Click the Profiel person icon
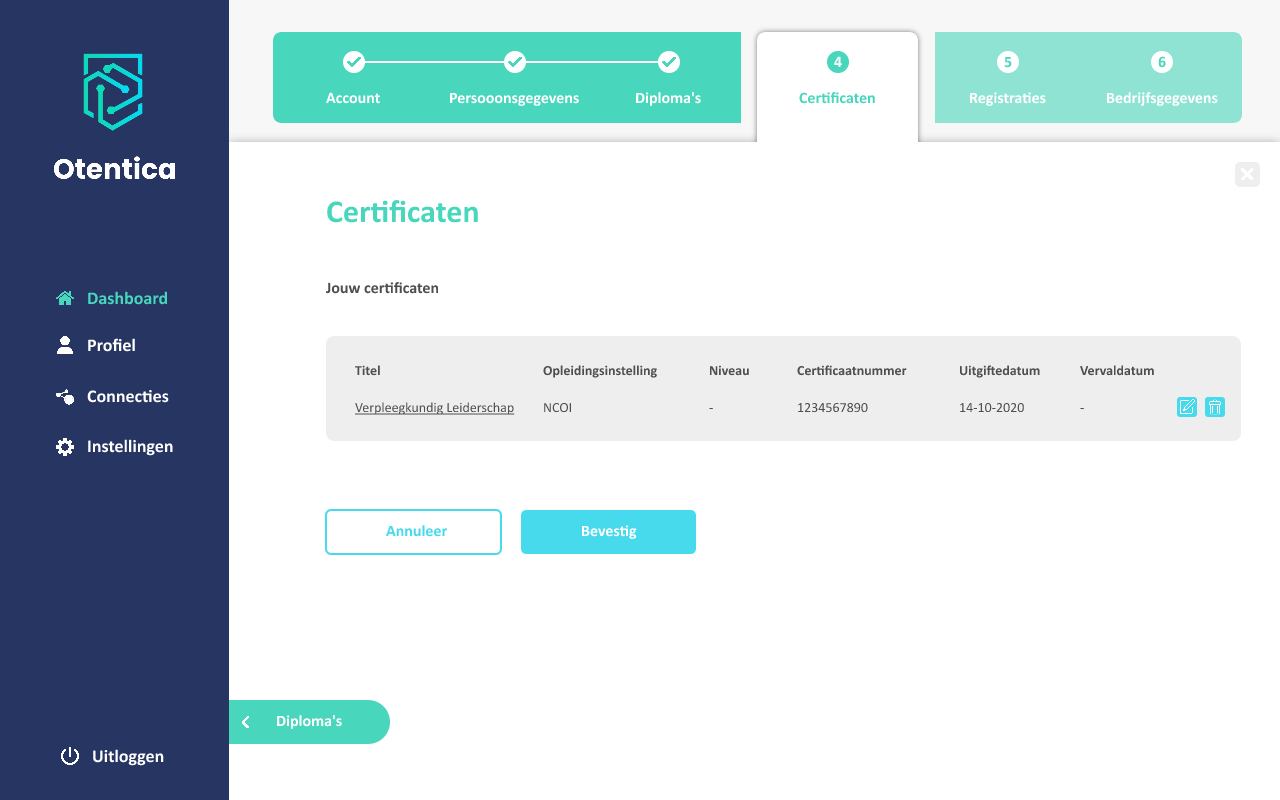 [x=65, y=345]
